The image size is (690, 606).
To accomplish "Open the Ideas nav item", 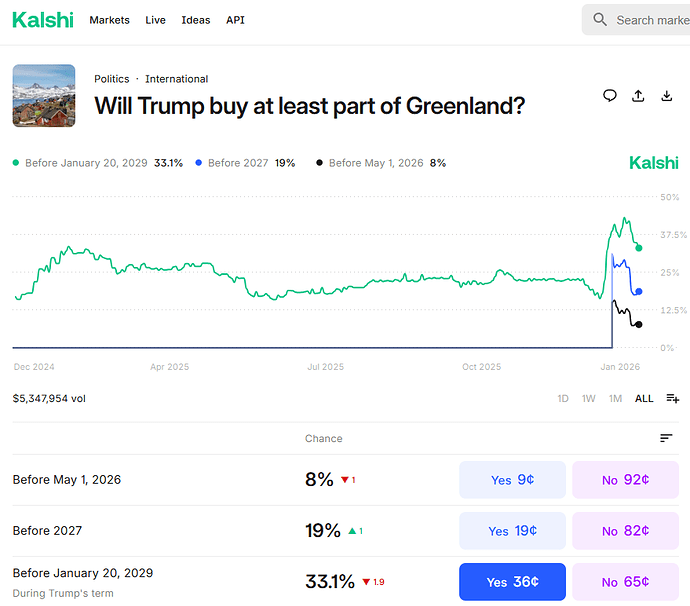I will (196, 20).
